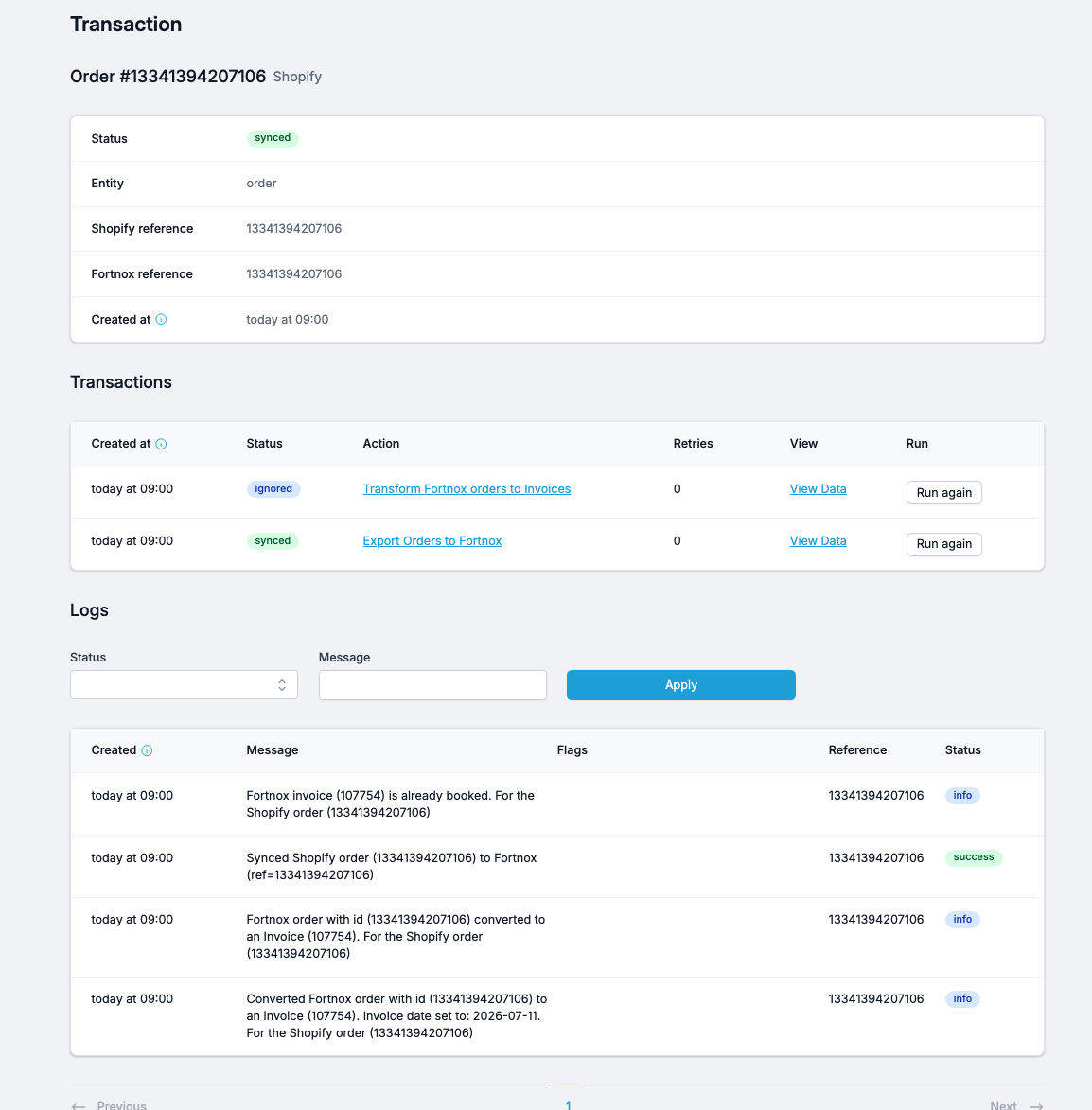Screen dimensions: 1092x1110
Task: Open the Logs Status filter dropdown
Action: (x=184, y=684)
